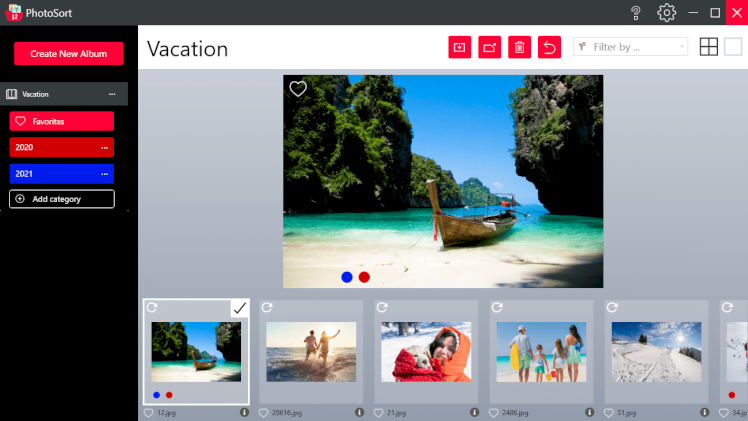
Task: Open Vacation album options menu dots
Action: click(x=112, y=94)
